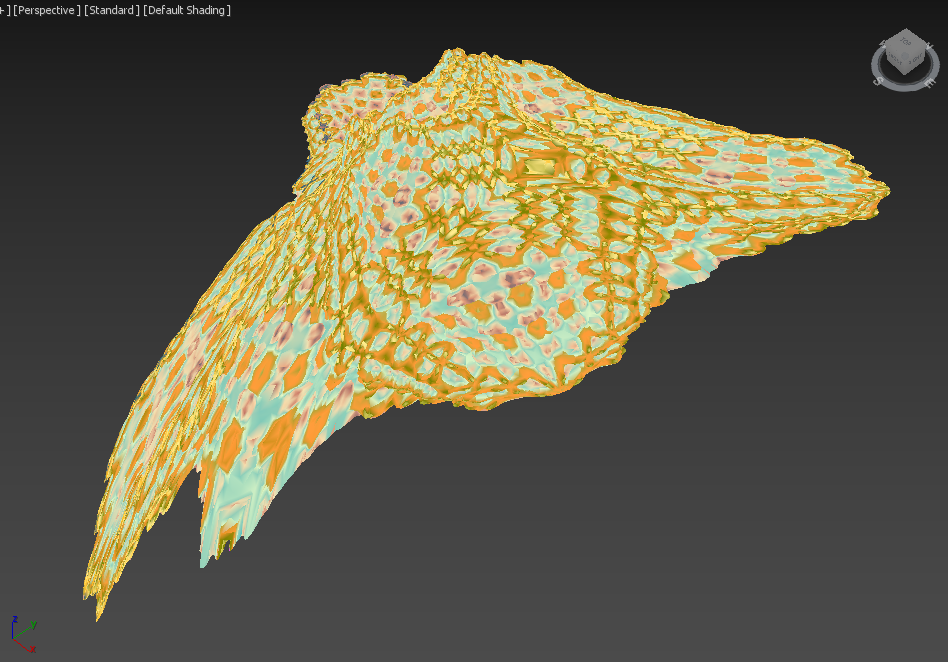
Task: Open the General viewport menu via [+]
Action: 4,11
